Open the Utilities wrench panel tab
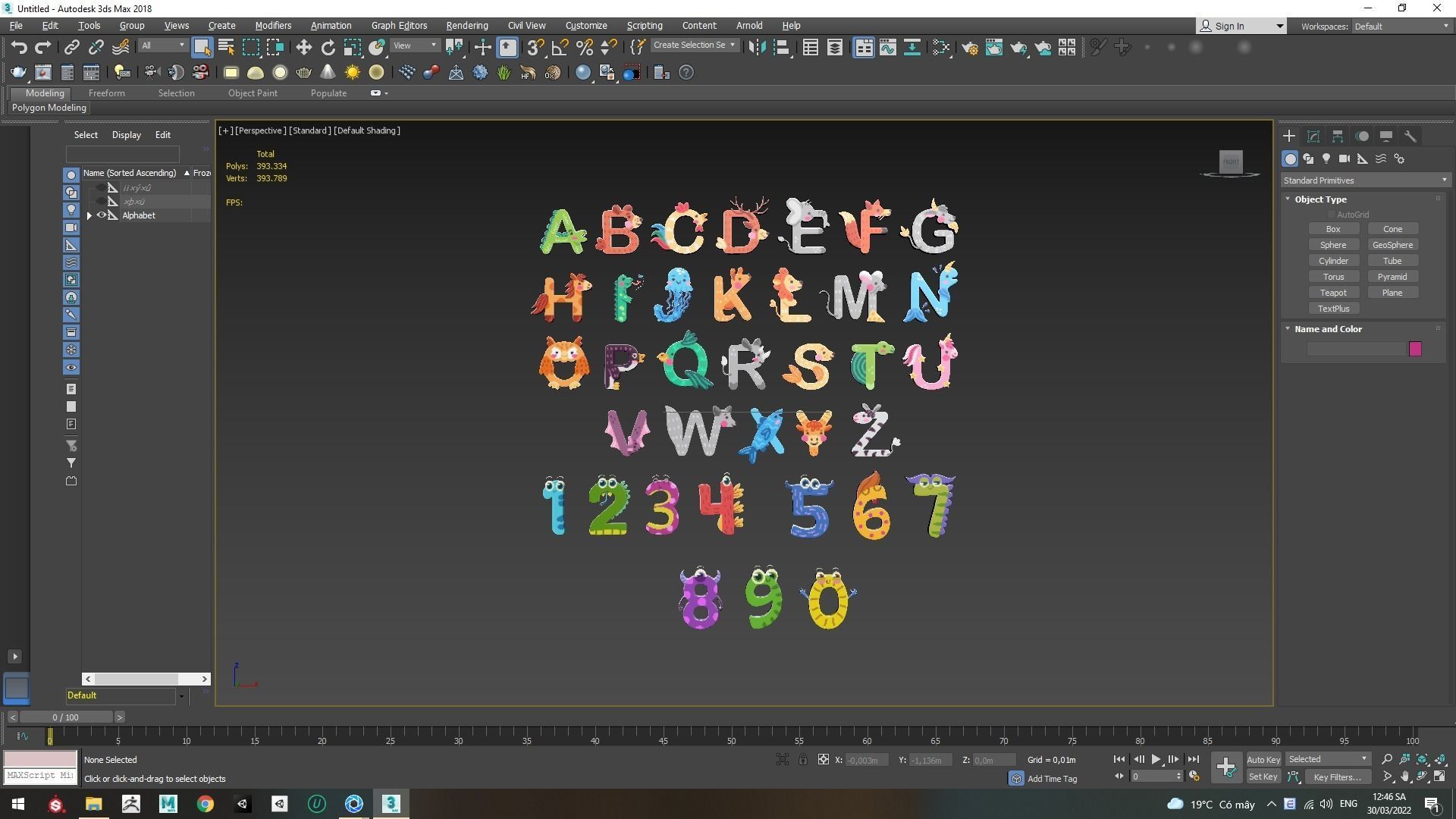Viewport: 1456px width, 819px height. [x=1410, y=136]
